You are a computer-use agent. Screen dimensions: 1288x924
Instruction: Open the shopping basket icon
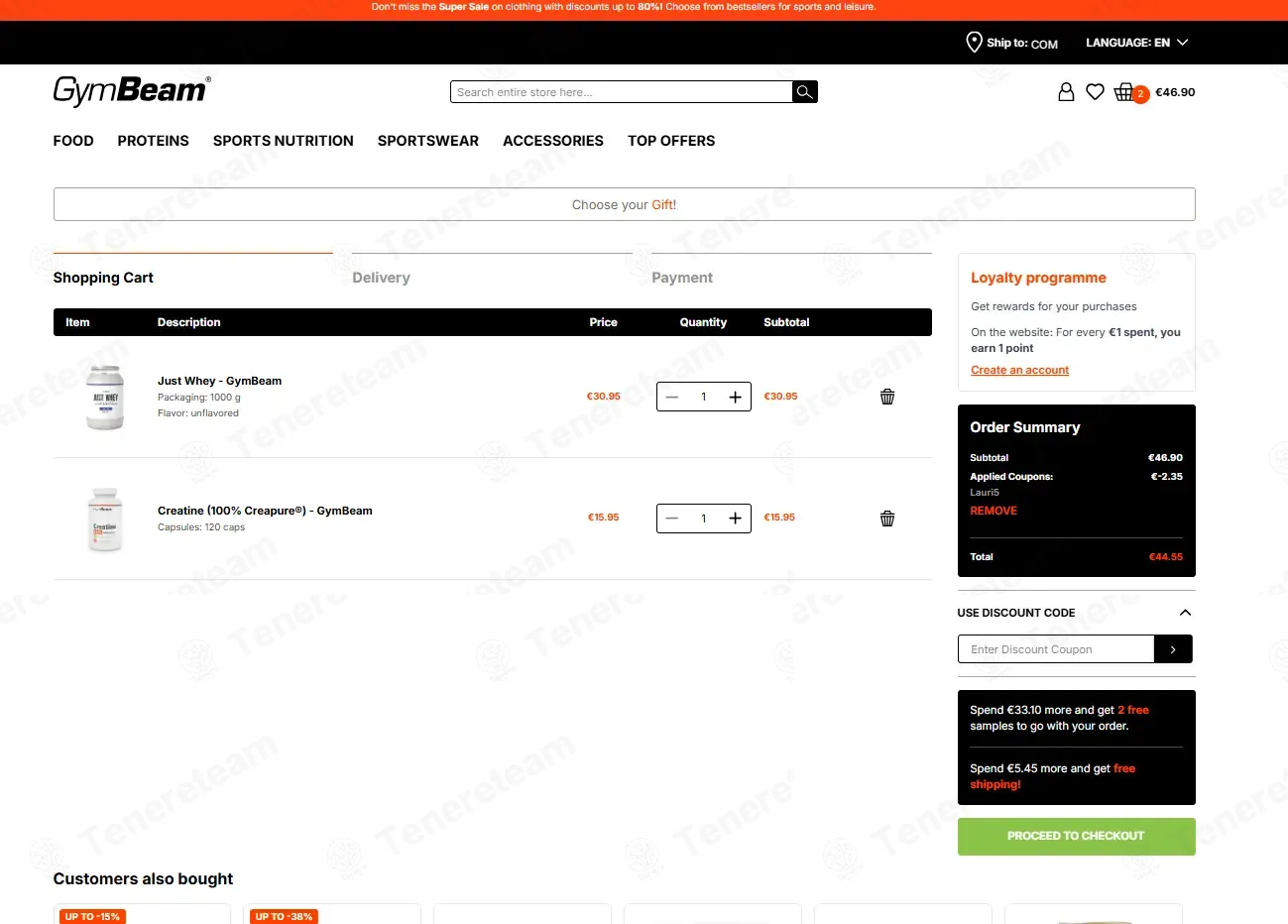click(1124, 92)
